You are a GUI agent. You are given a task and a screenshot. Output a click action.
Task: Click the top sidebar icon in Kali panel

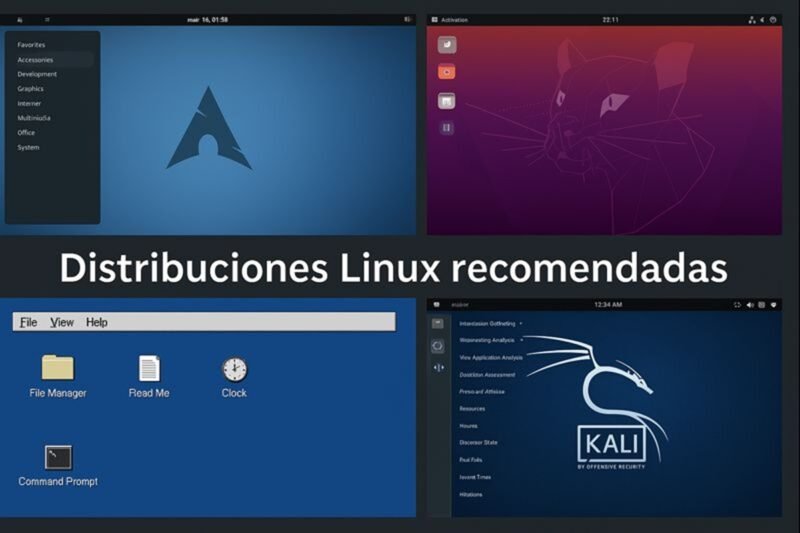coord(438,323)
